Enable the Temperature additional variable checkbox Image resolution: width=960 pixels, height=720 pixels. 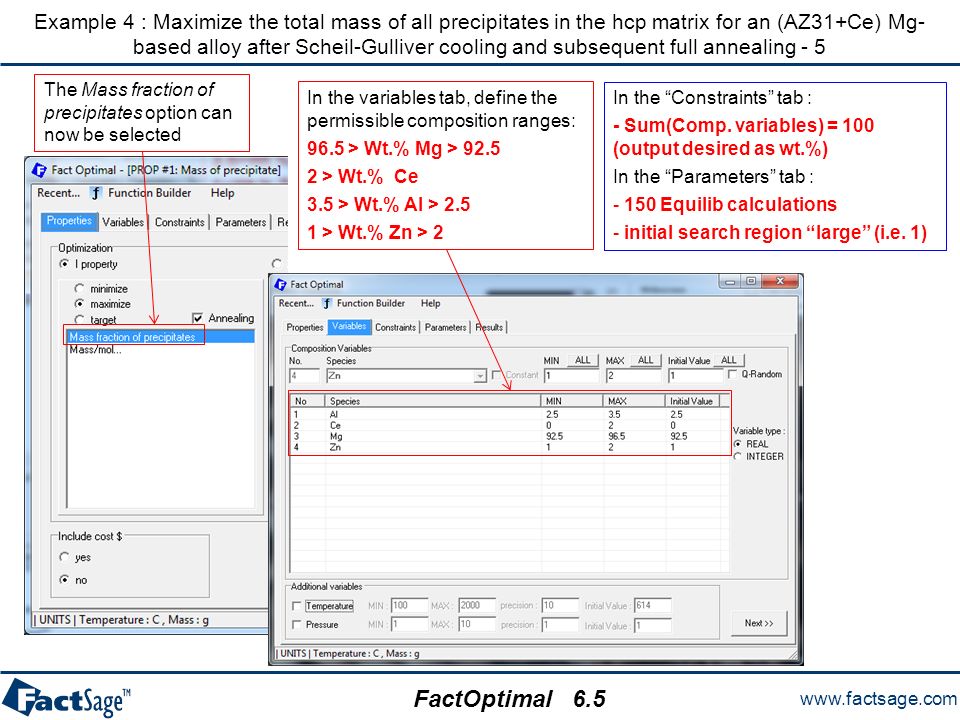click(296, 606)
